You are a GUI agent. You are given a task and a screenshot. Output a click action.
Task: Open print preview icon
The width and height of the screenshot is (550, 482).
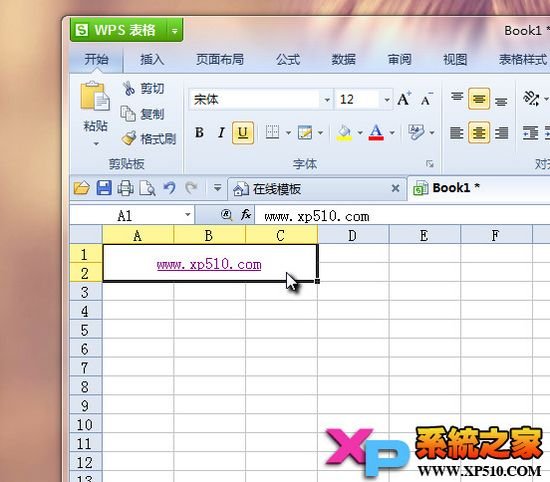147,188
